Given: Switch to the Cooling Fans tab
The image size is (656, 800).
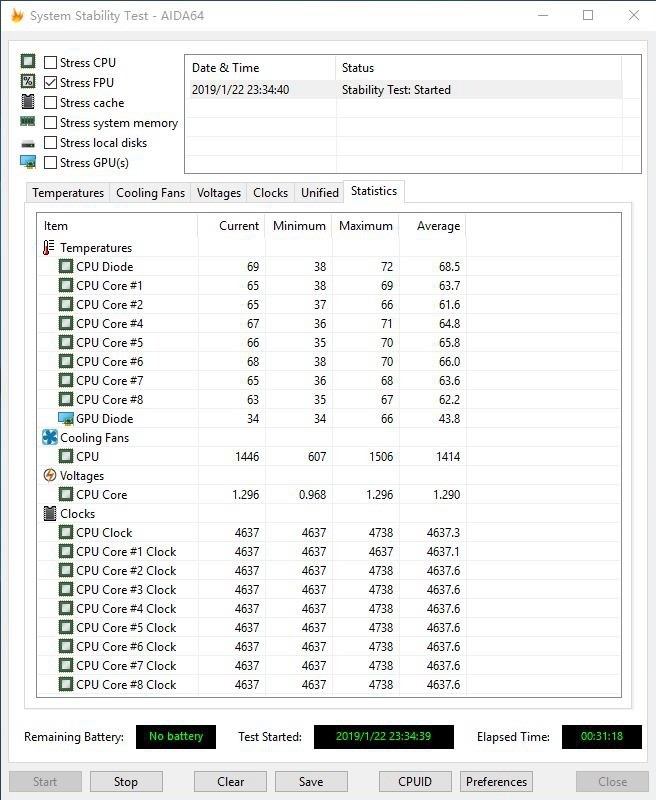Looking at the screenshot, I should 150,193.
